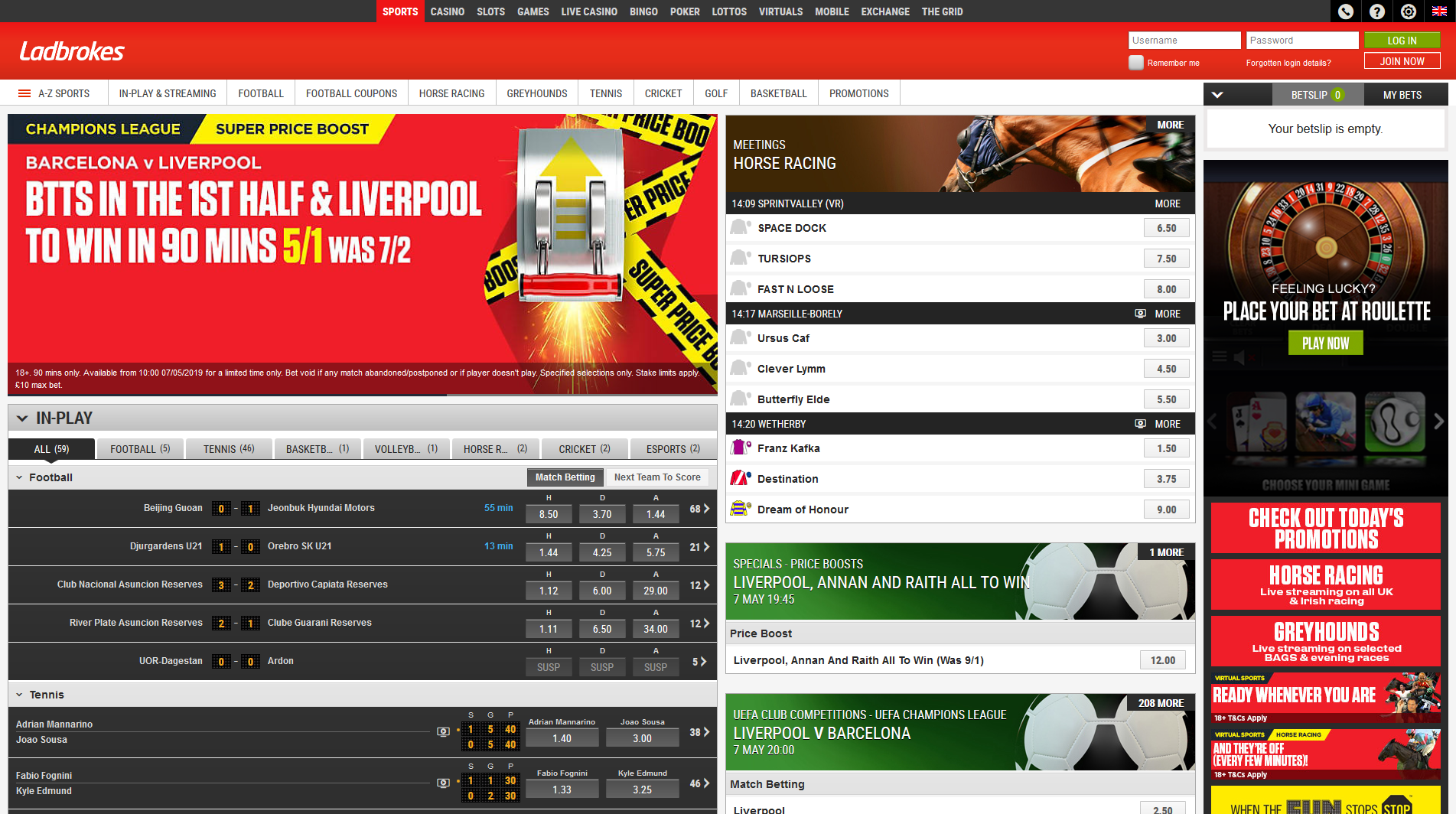Viewport: 1456px width, 814px height.
Task: Click 208 MORE on Liverpool v Barcelona
Action: [x=1161, y=703]
